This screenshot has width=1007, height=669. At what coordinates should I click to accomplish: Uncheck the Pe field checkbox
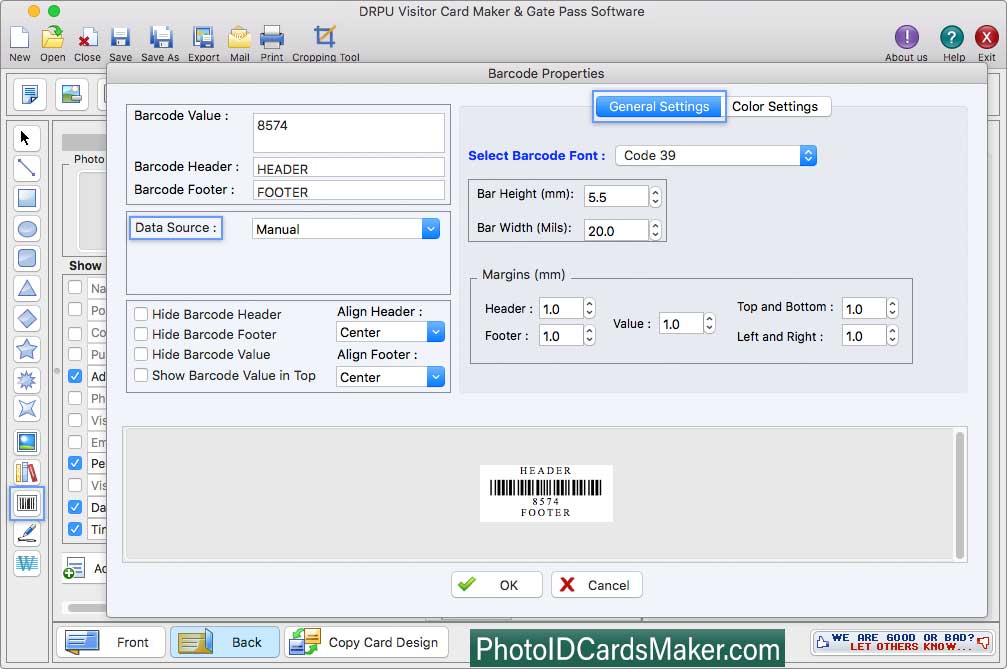(x=75, y=463)
